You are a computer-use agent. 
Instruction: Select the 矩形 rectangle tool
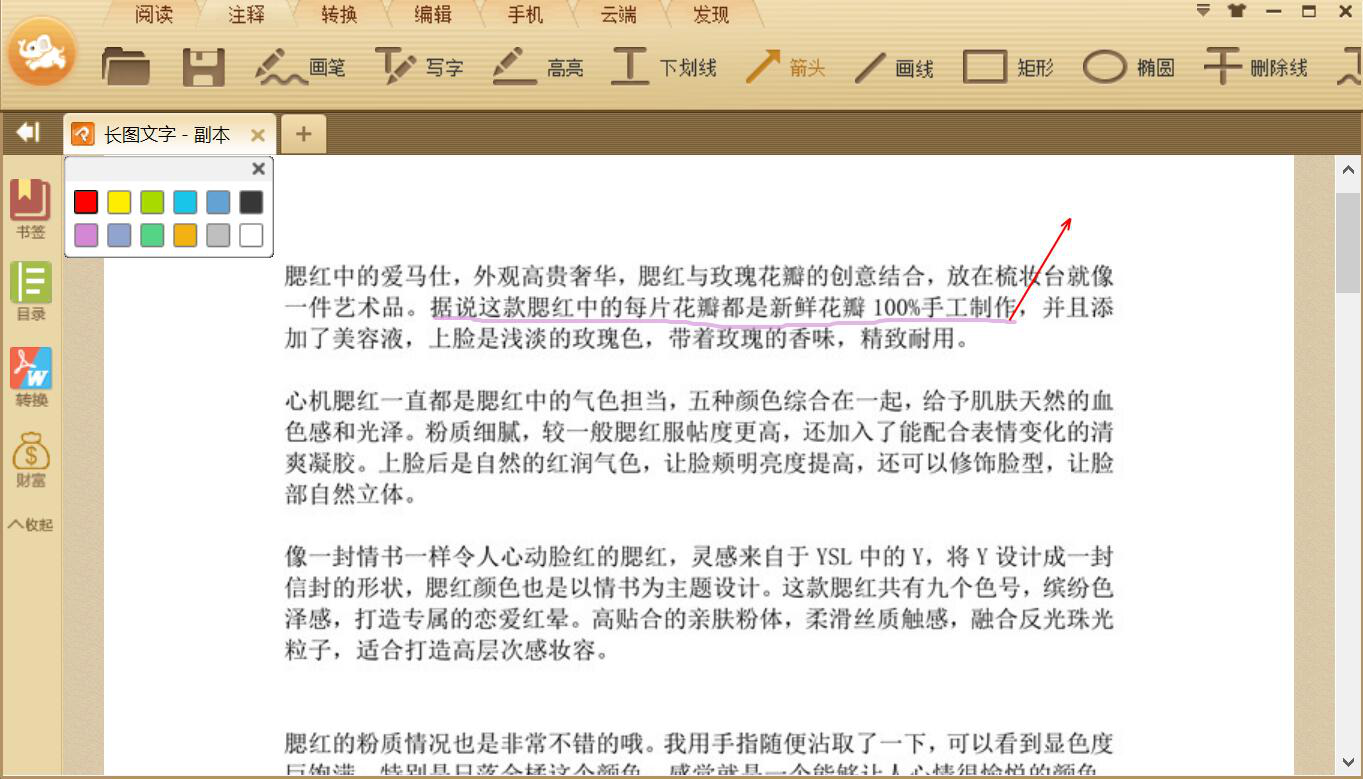click(x=1008, y=67)
